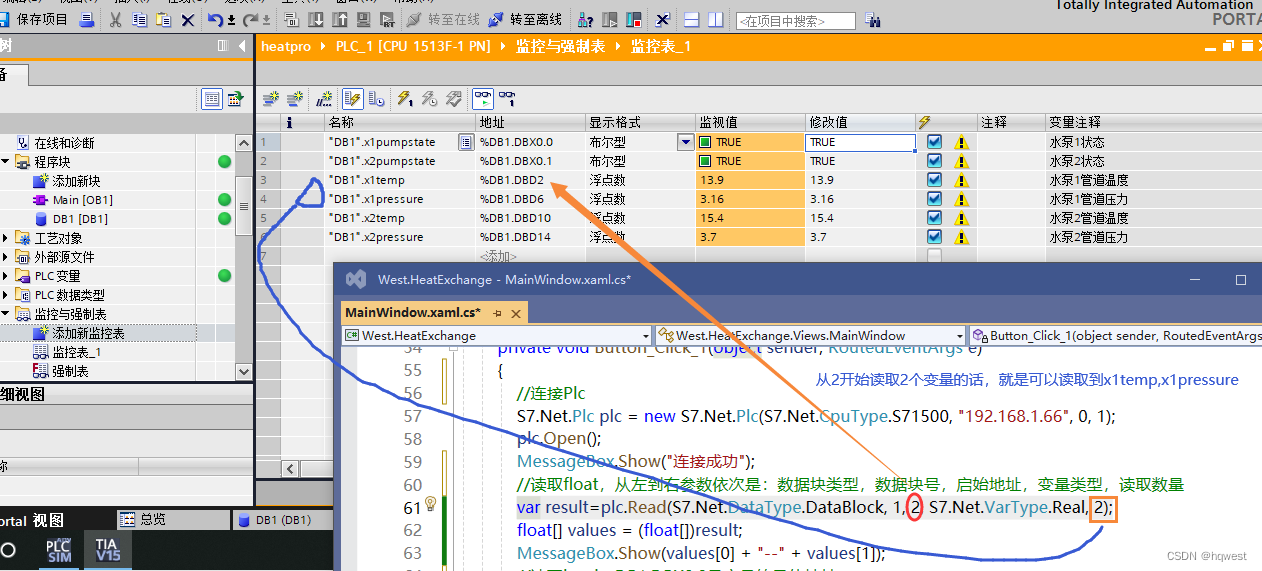Expand the 外部源文件 tree node

click(7, 257)
